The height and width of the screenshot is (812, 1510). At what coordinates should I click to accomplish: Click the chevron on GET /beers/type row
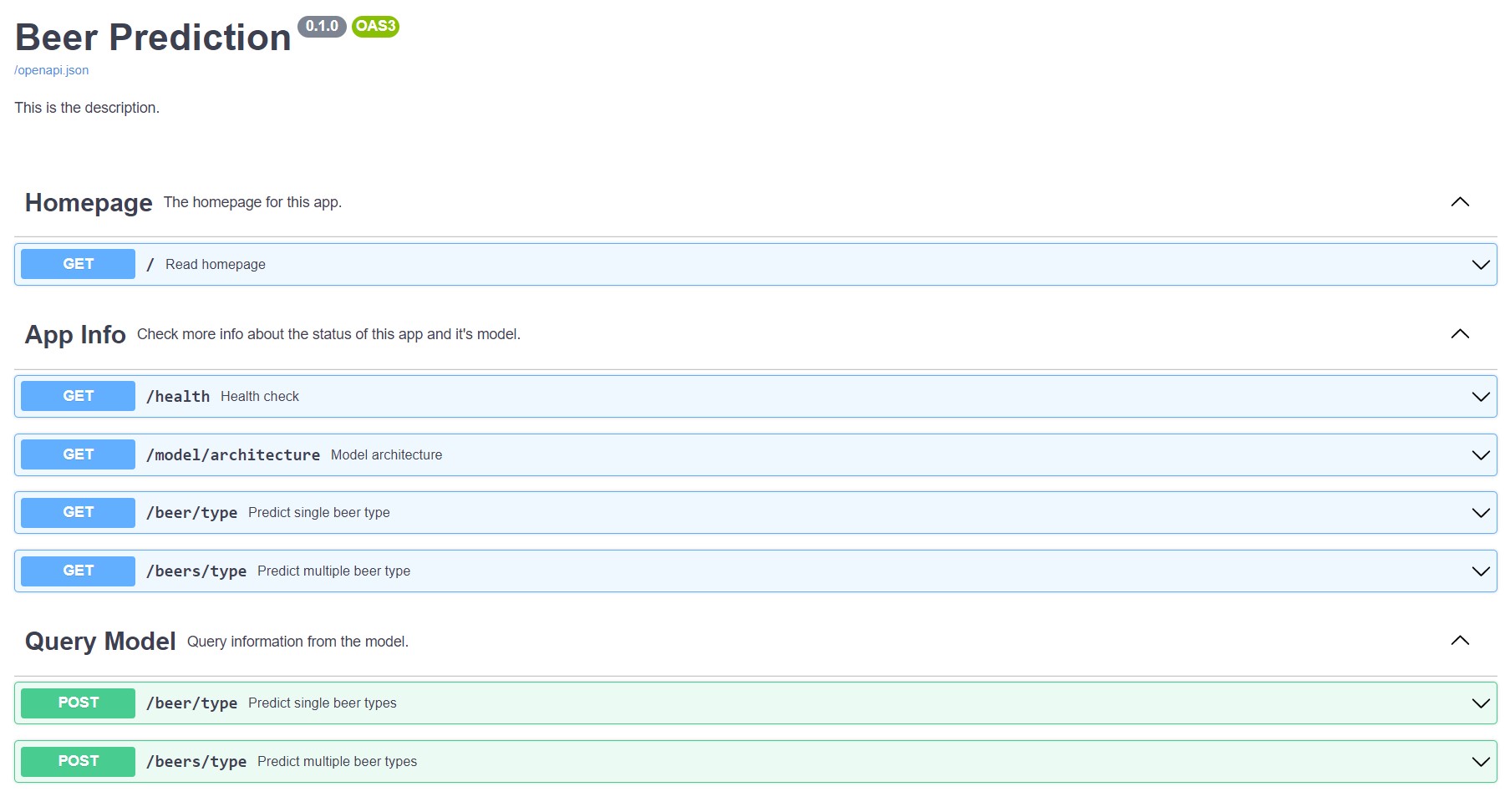pyautogui.click(x=1480, y=571)
